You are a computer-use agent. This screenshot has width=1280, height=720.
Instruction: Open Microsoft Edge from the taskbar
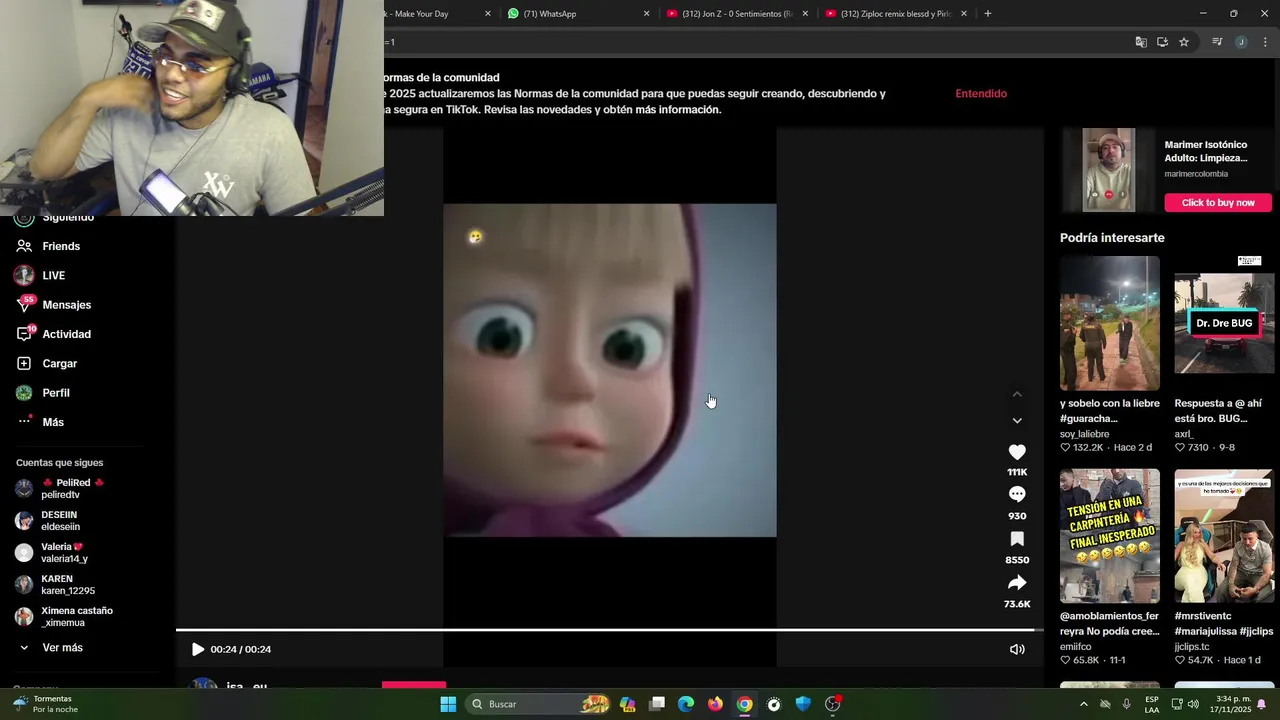tap(686, 704)
